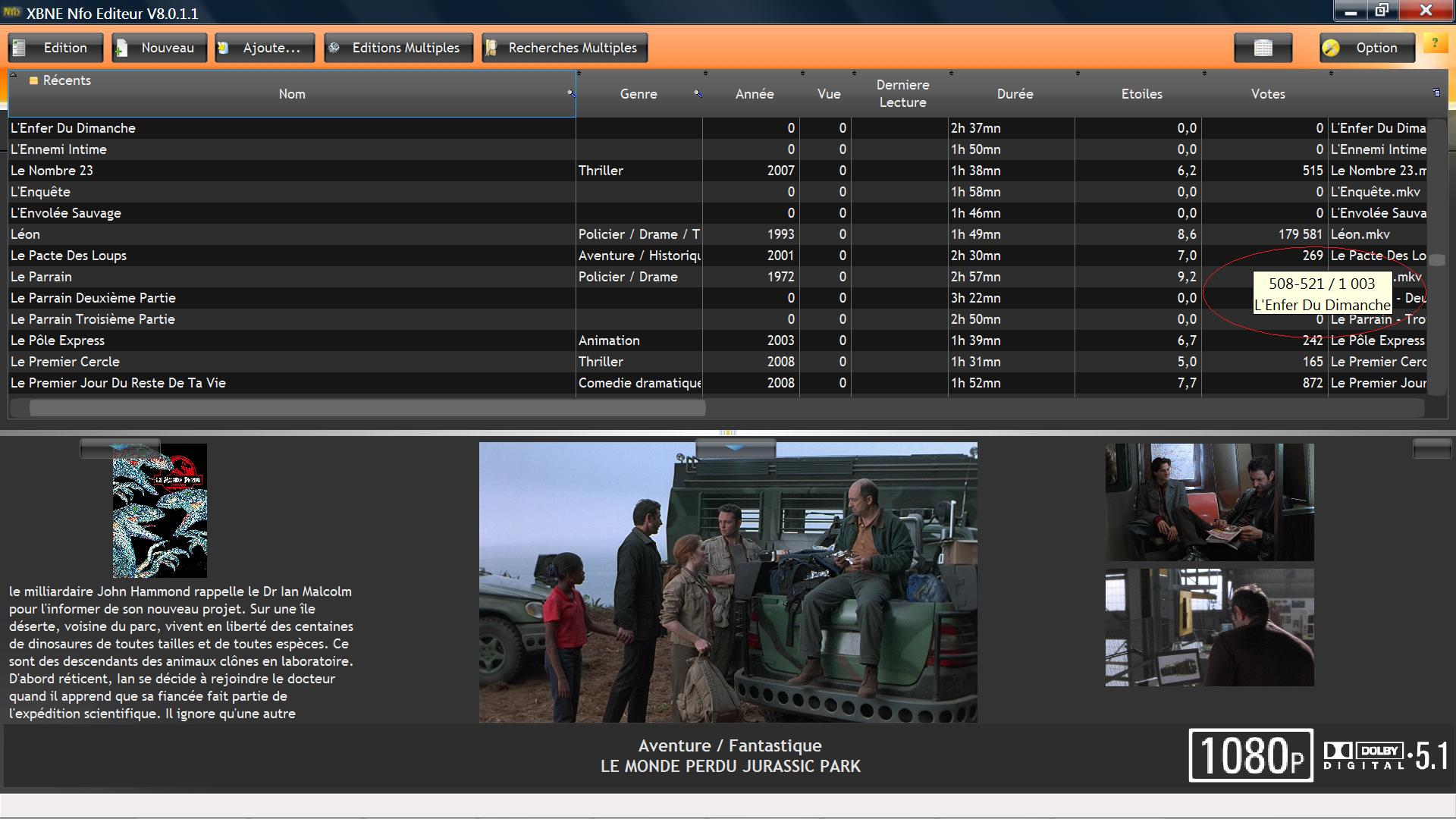The height and width of the screenshot is (819, 1456).
Task: Click the XBNE app icon in title bar
Action: [12, 12]
